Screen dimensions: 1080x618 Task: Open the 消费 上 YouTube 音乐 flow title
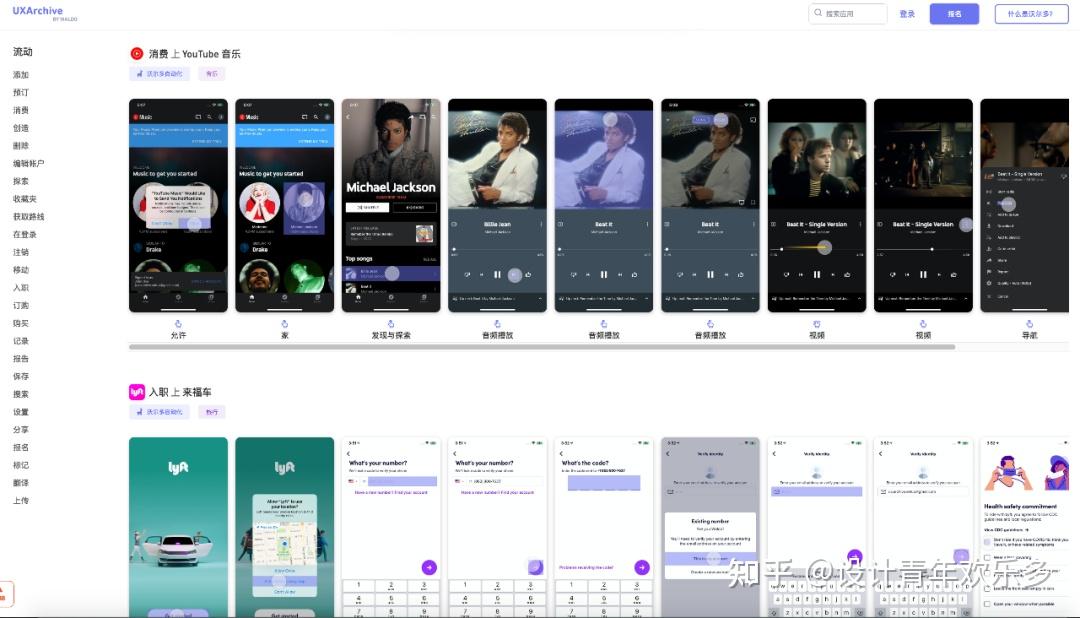(x=194, y=54)
